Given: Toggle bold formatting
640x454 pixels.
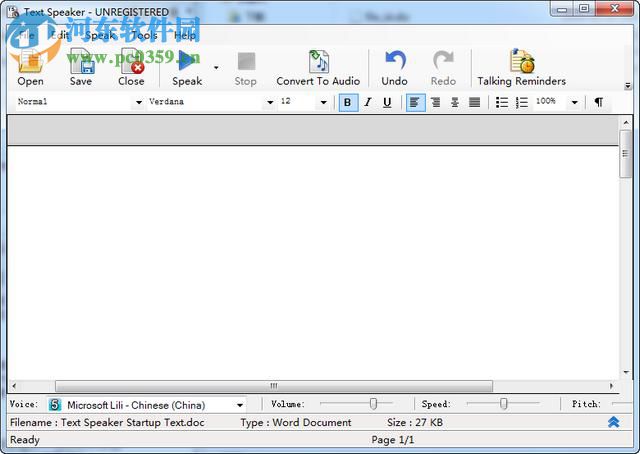Looking at the screenshot, I should [x=348, y=102].
